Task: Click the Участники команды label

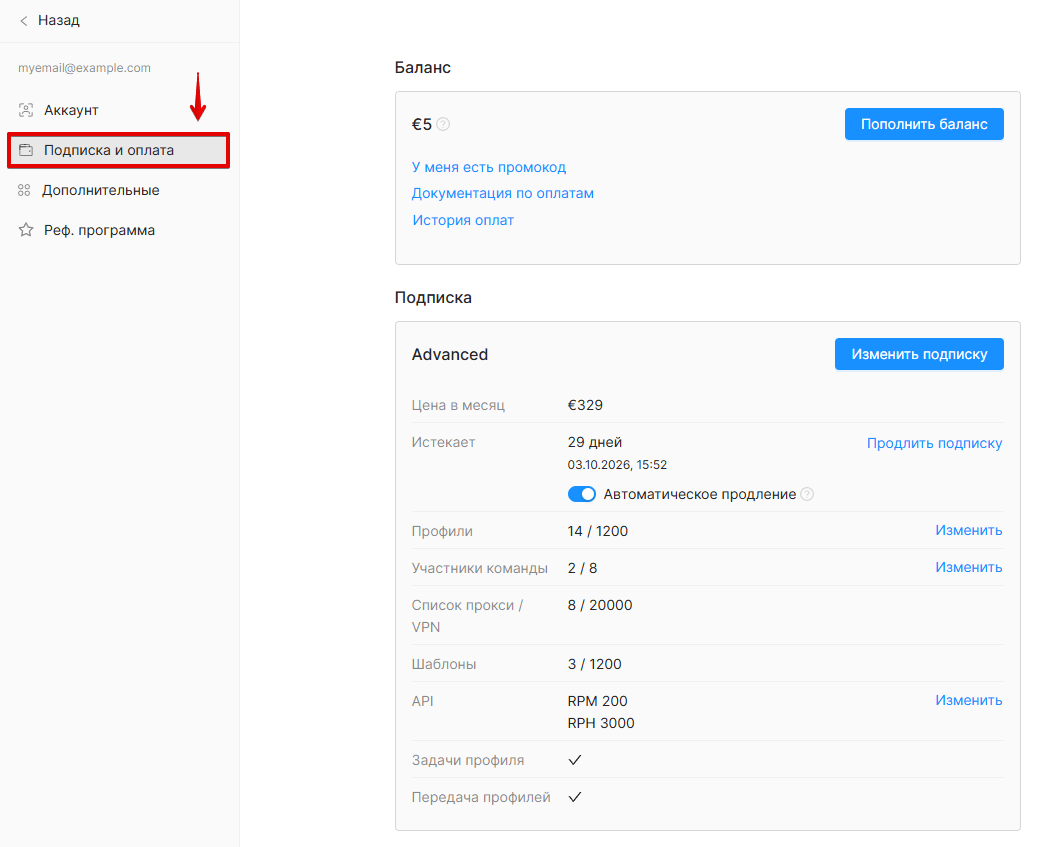Action: [479, 568]
